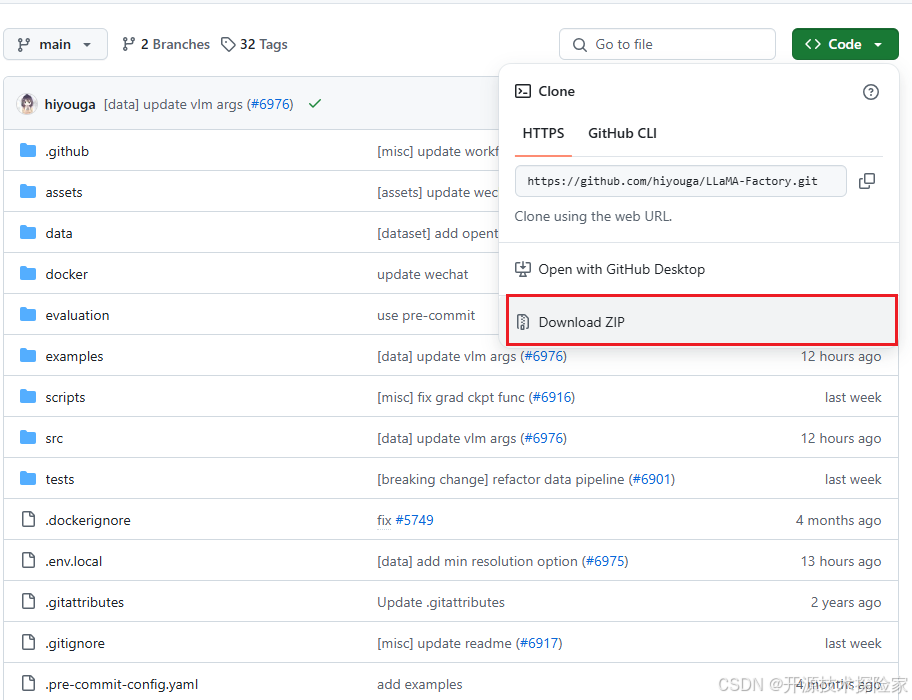Open the .github folder
This screenshot has width=912, height=700.
coord(67,151)
